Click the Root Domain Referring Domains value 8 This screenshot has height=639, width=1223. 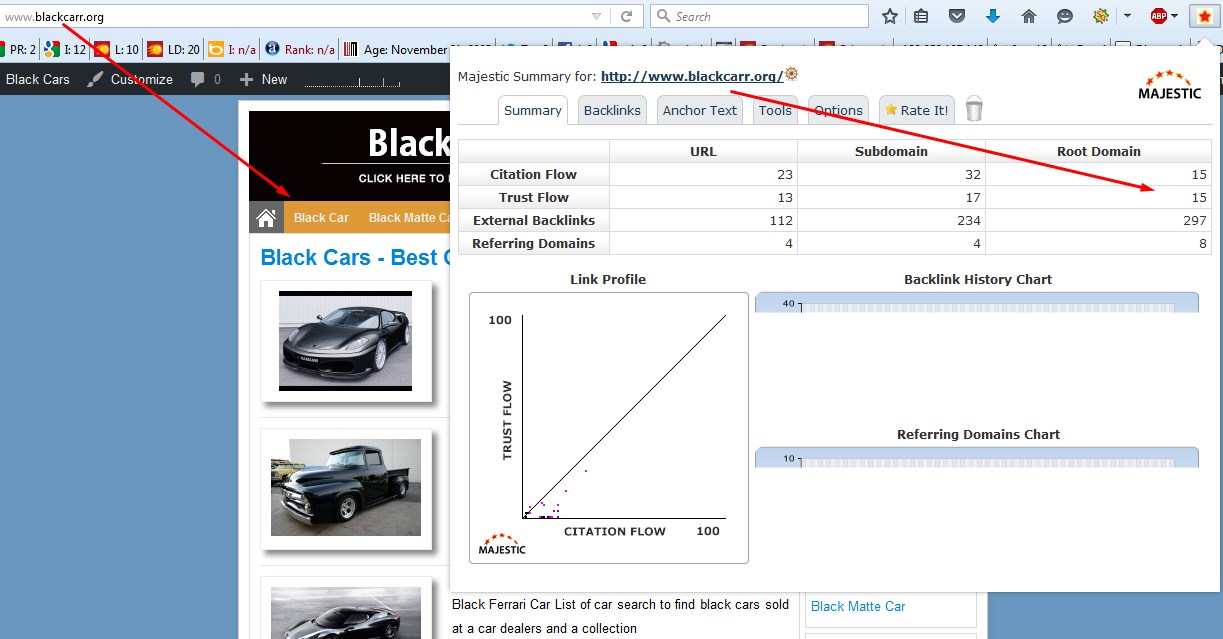coord(1203,243)
